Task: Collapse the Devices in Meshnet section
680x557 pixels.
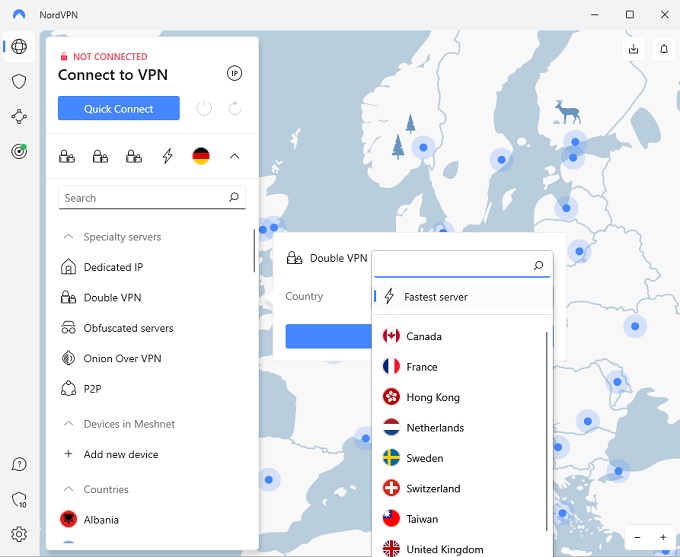Action: click(x=68, y=423)
